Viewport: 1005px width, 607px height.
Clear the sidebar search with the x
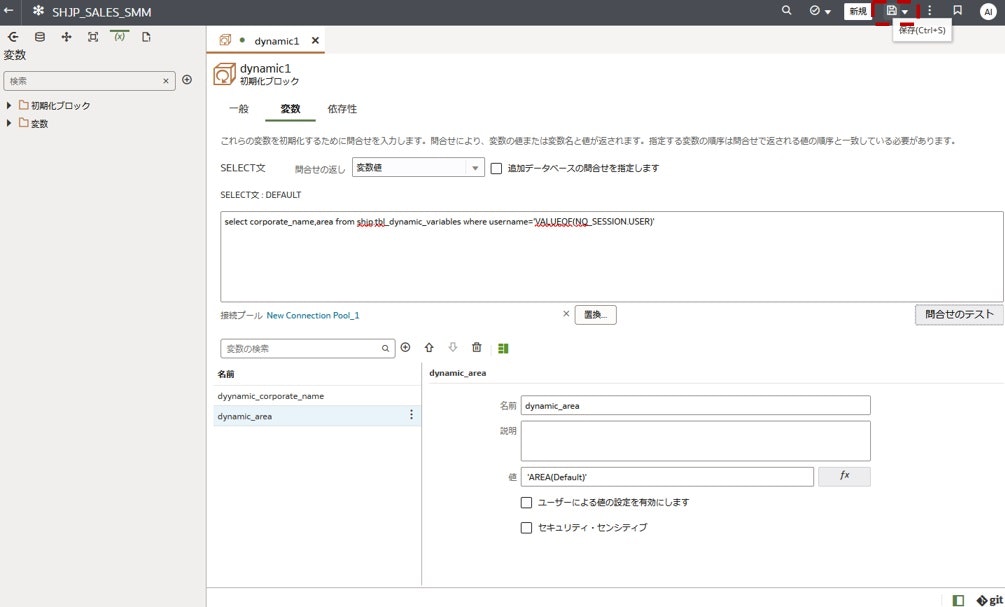tap(165, 81)
